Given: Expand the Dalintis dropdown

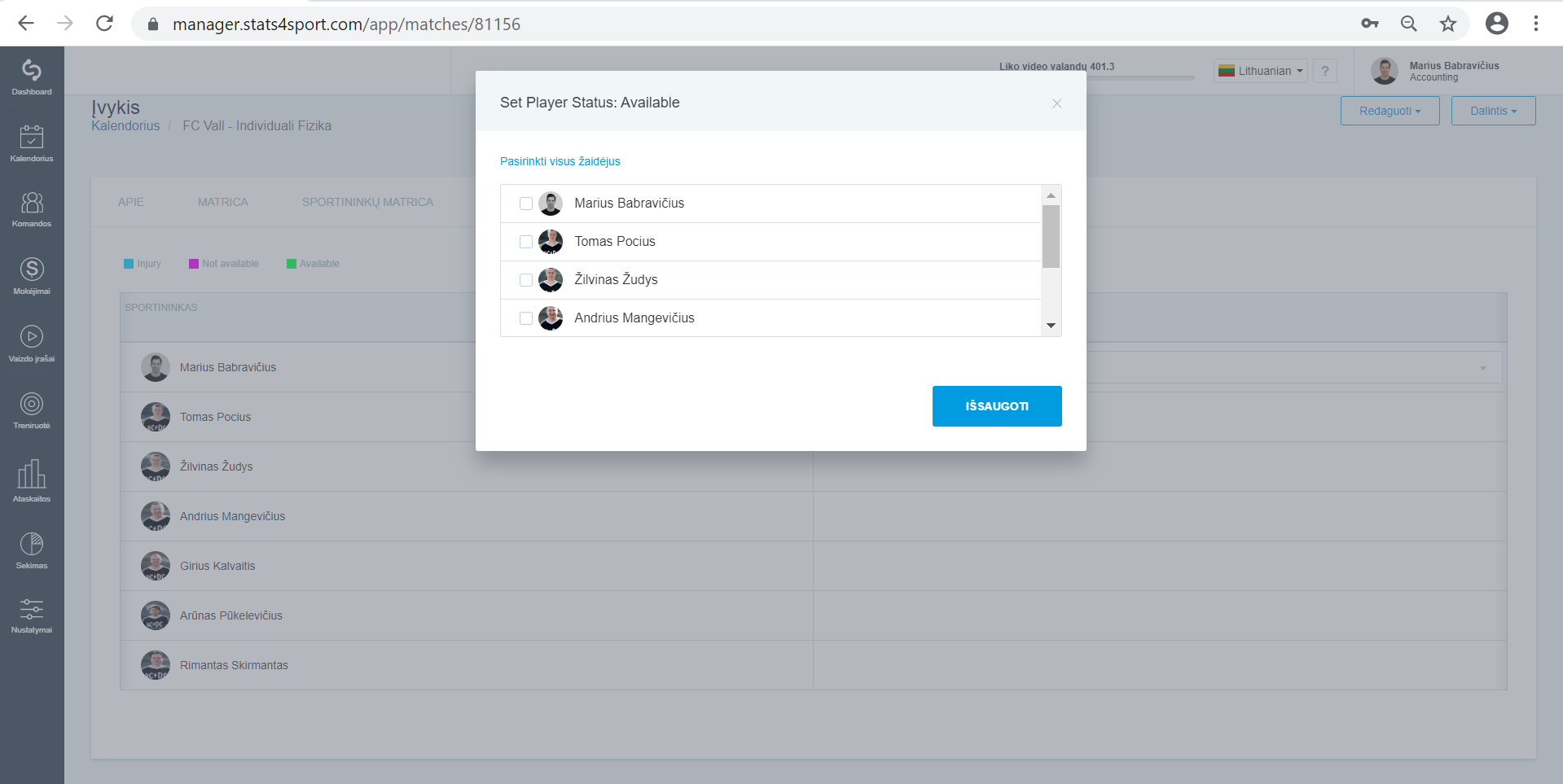Looking at the screenshot, I should [x=1493, y=111].
